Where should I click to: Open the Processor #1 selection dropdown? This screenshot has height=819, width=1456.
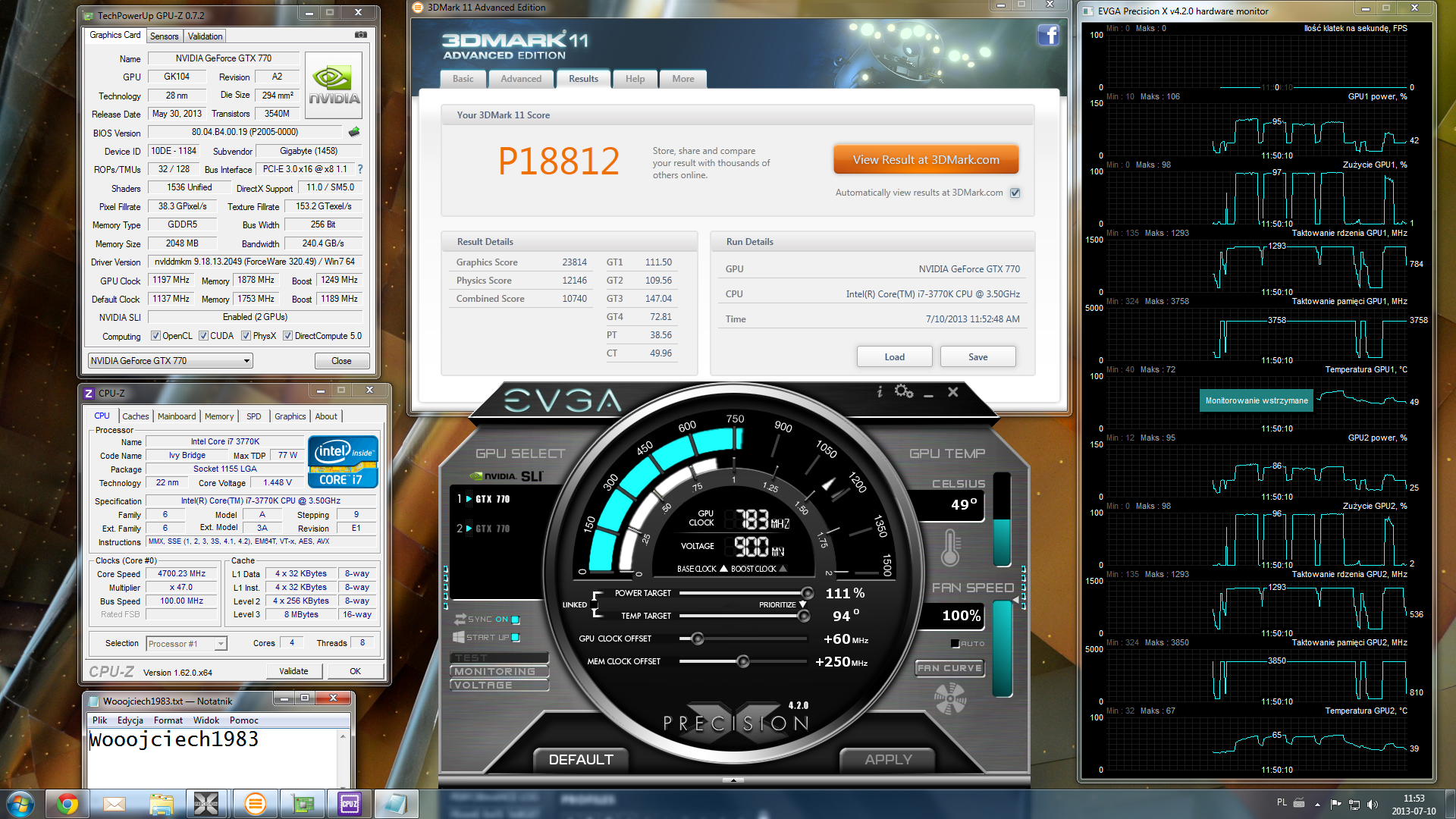[x=186, y=644]
